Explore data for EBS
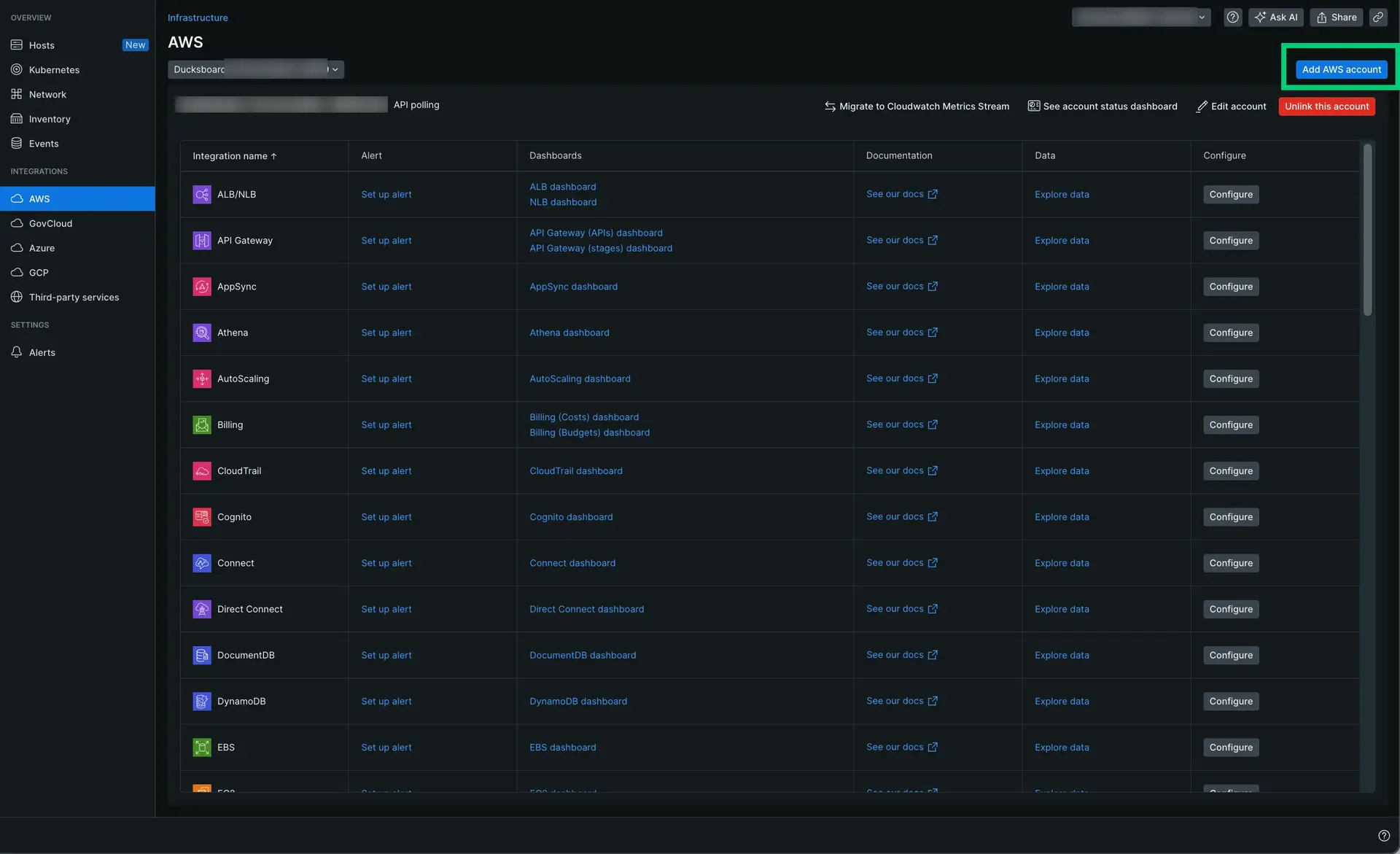 (1062, 748)
